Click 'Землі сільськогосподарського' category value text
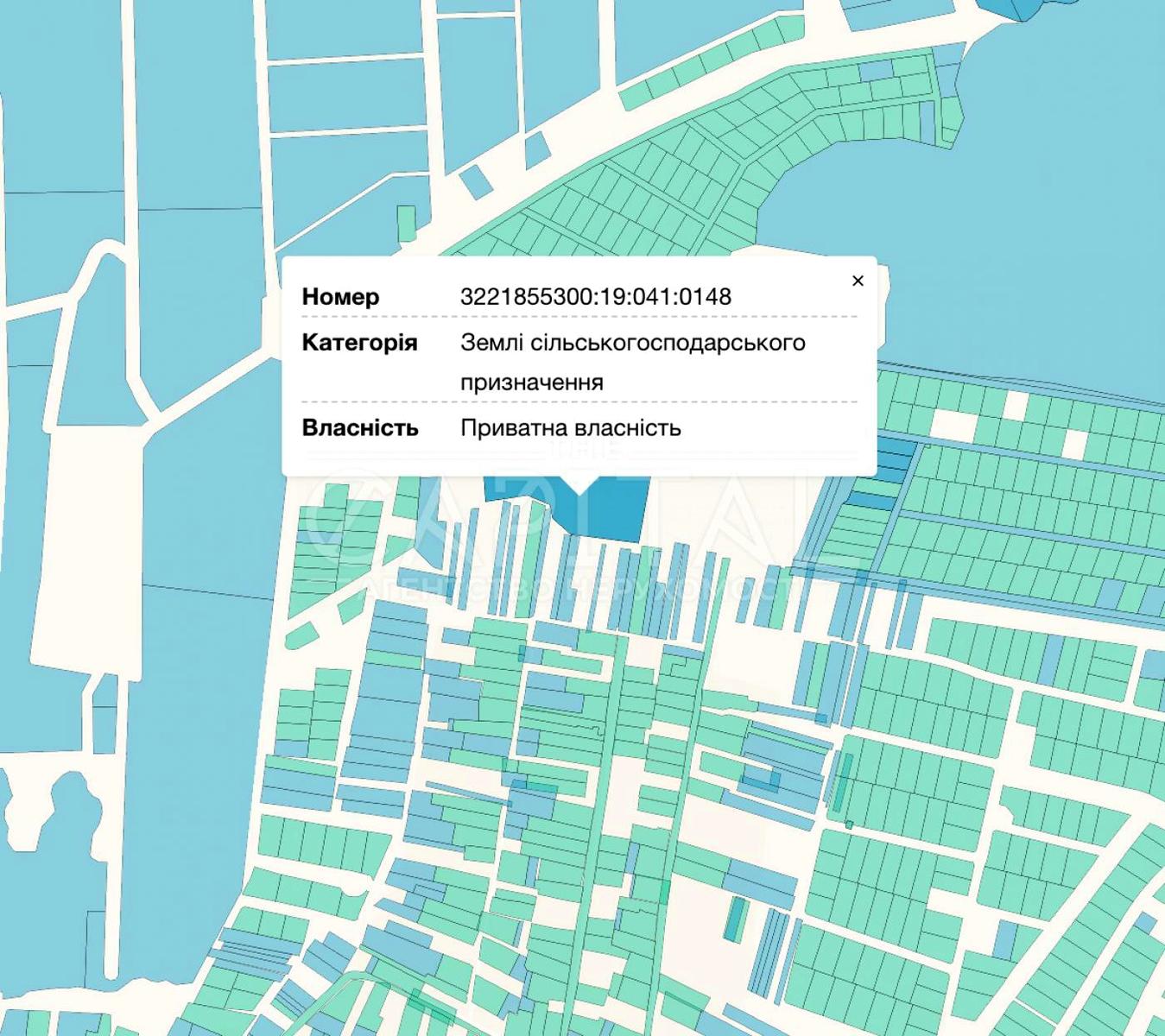 632,343
